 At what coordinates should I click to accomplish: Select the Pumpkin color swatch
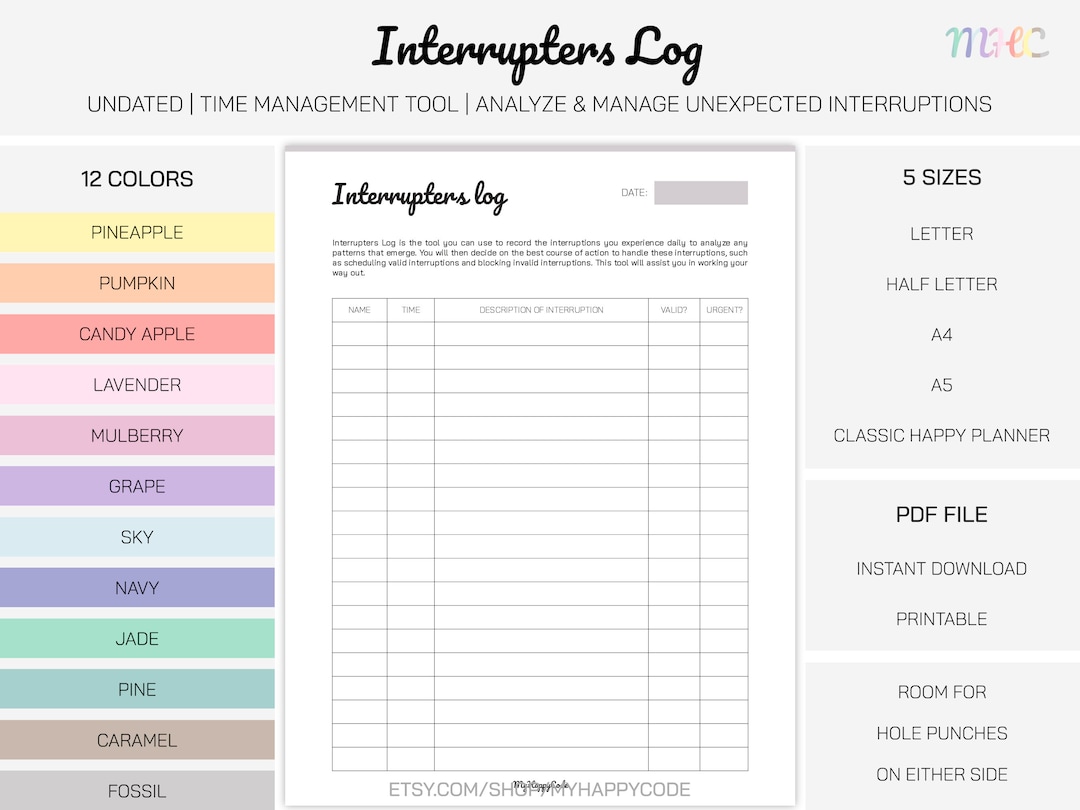[137, 283]
